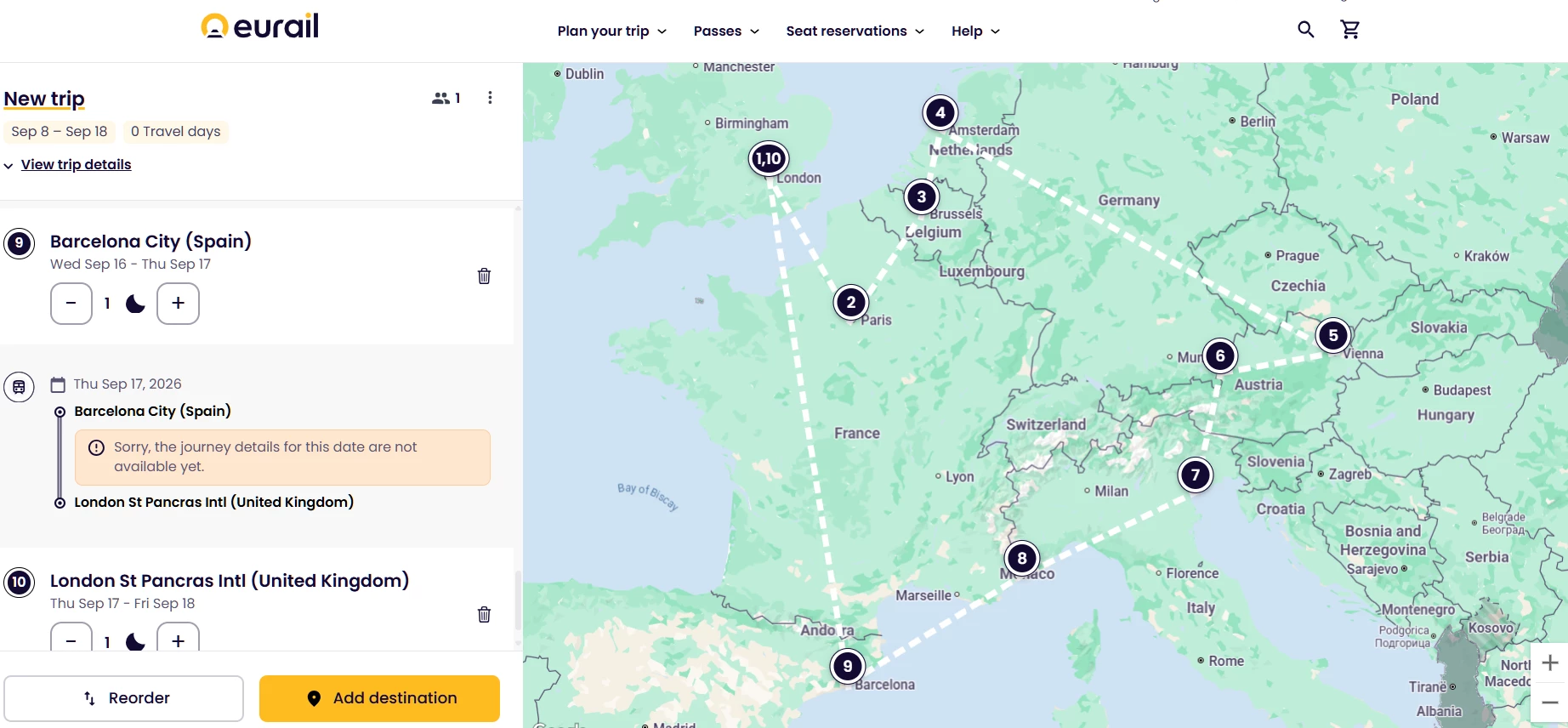Screen dimensions: 1568x728
Task: Click map marker 5 near Vienna
Action: [x=1332, y=335]
